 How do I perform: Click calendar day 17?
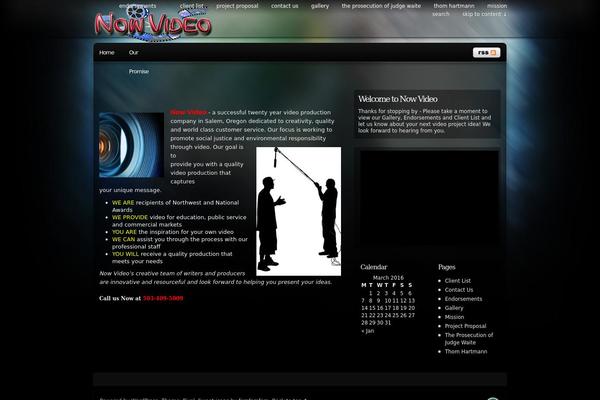pos(388,308)
